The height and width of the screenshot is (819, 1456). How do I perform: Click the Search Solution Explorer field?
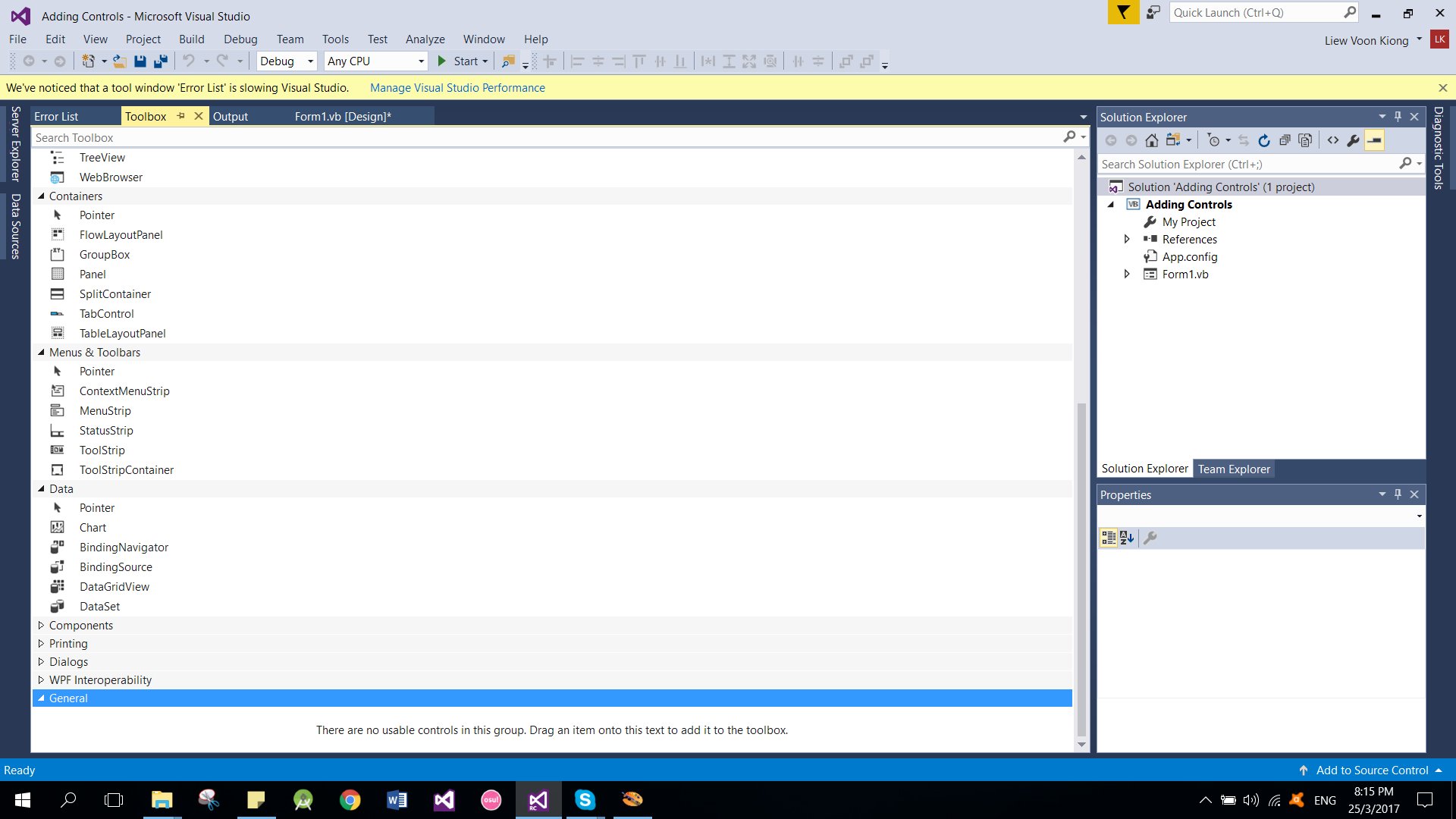(x=1247, y=164)
